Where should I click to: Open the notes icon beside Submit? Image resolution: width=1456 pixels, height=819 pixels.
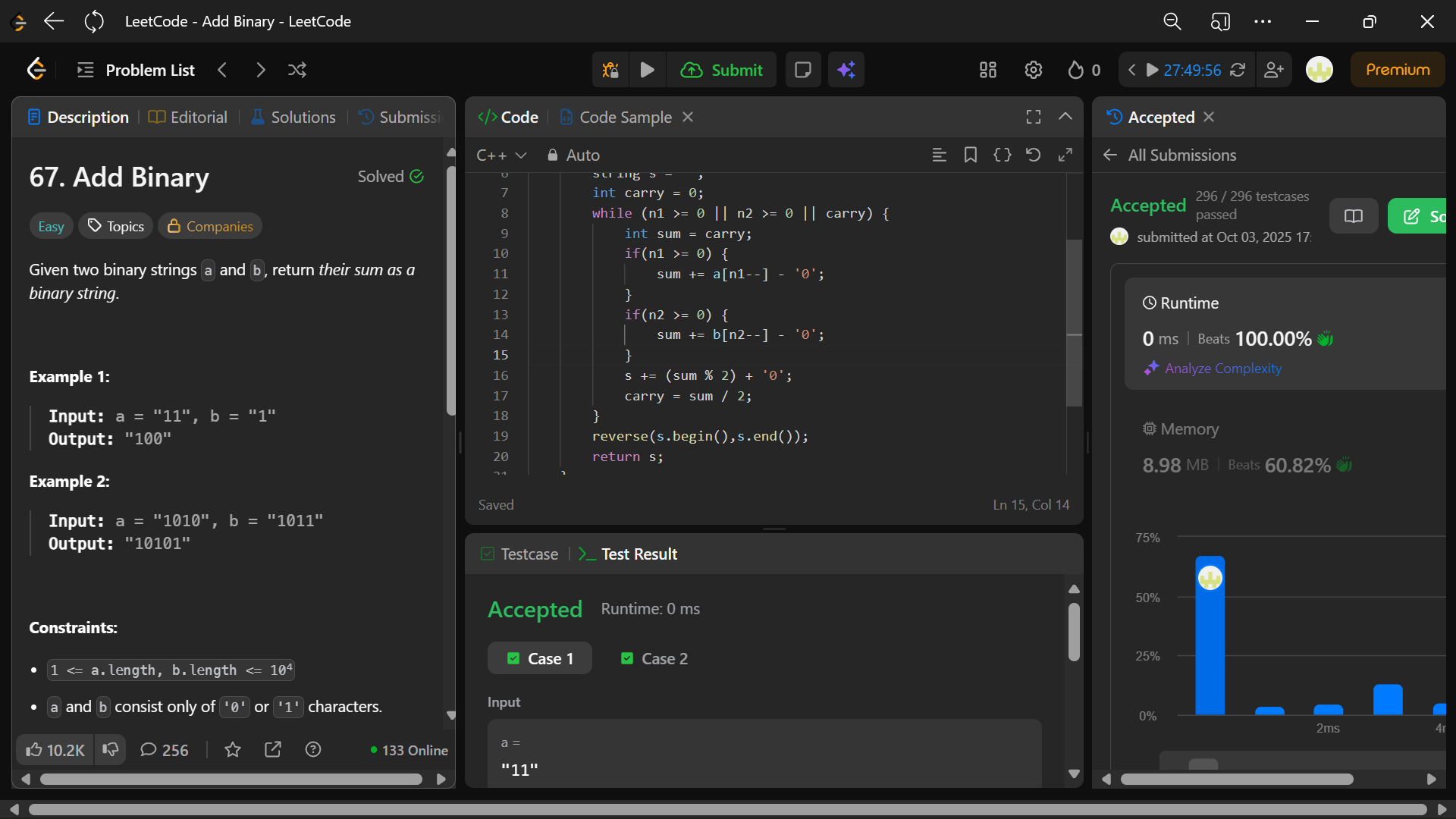pyautogui.click(x=802, y=70)
